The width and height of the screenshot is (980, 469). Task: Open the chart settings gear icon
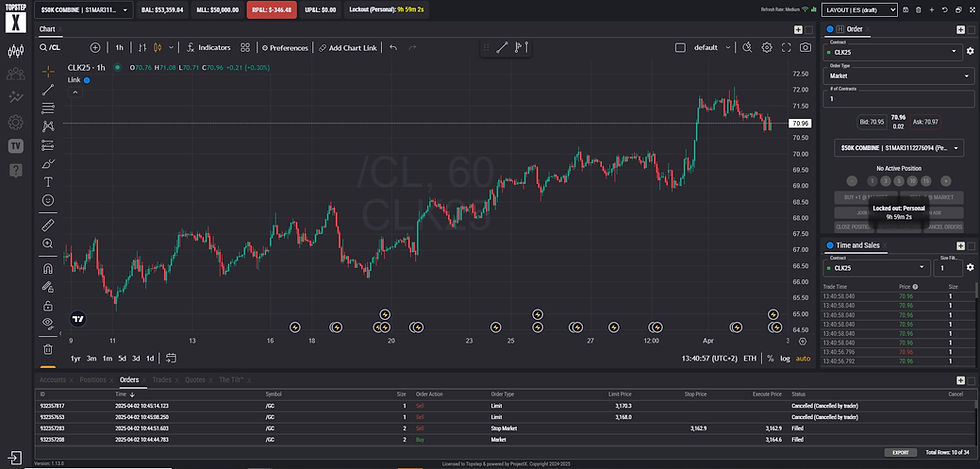[x=767, y=48]
